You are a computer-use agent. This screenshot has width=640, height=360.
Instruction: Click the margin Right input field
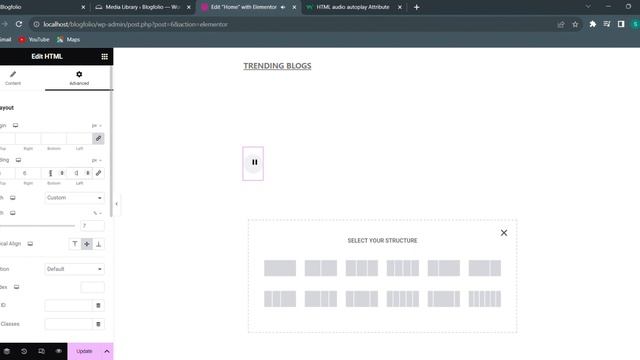click(x=28, y=138)
